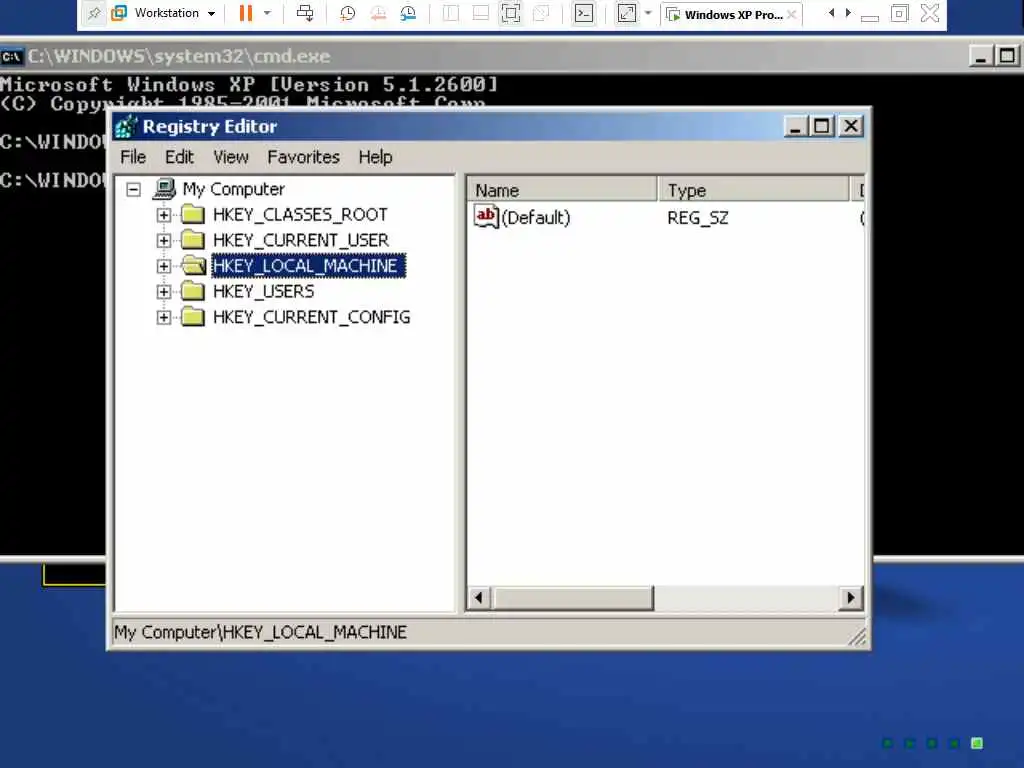This screenshot has width=1024, height=768.
Task: Click HKEY_USERS folder icon
Action: point(193,291)
